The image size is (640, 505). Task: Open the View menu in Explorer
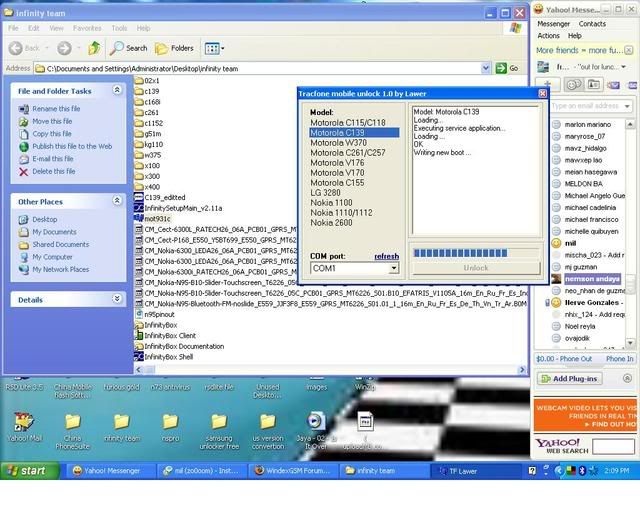(56, 28)
